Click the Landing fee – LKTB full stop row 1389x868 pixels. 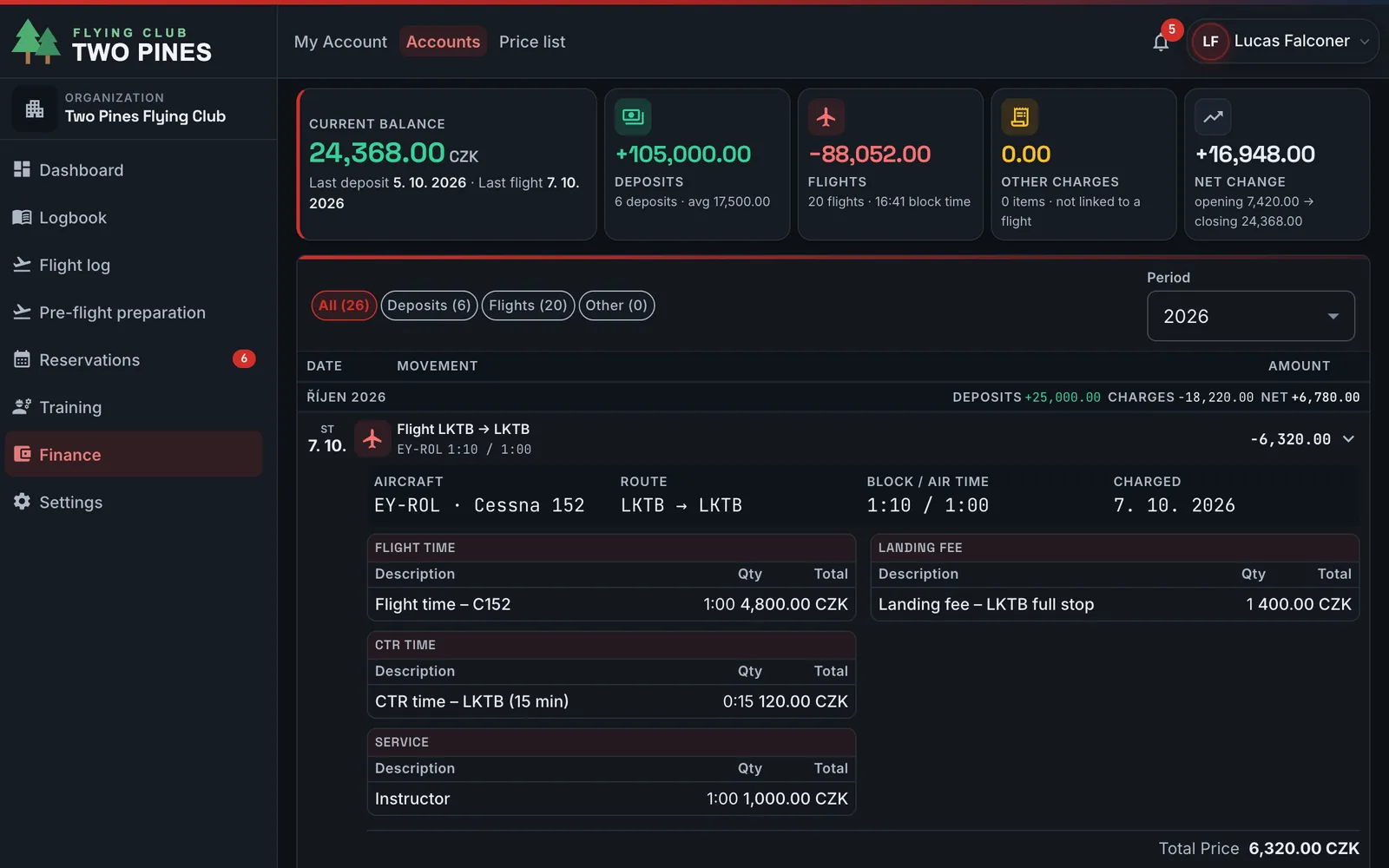point(1115,604)
